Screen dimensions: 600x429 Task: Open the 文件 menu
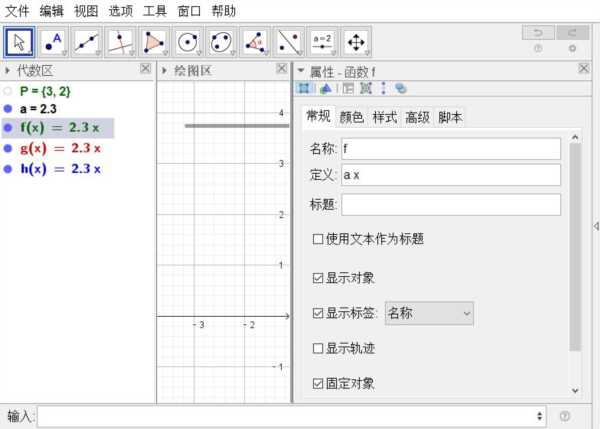pyautogui.click(x=17, y=11)
